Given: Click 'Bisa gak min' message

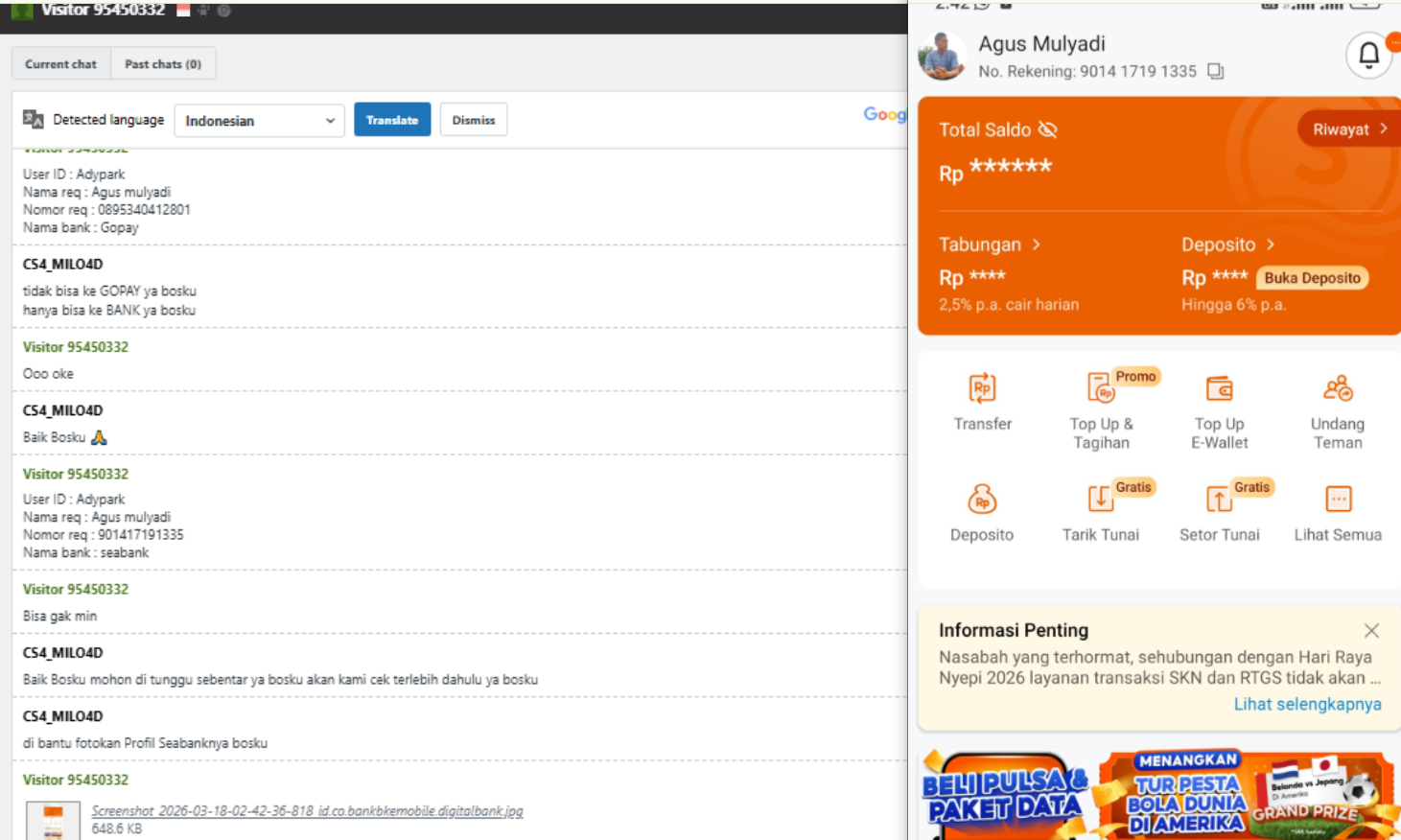Looking at the screenshot, I should coord(59,617).
